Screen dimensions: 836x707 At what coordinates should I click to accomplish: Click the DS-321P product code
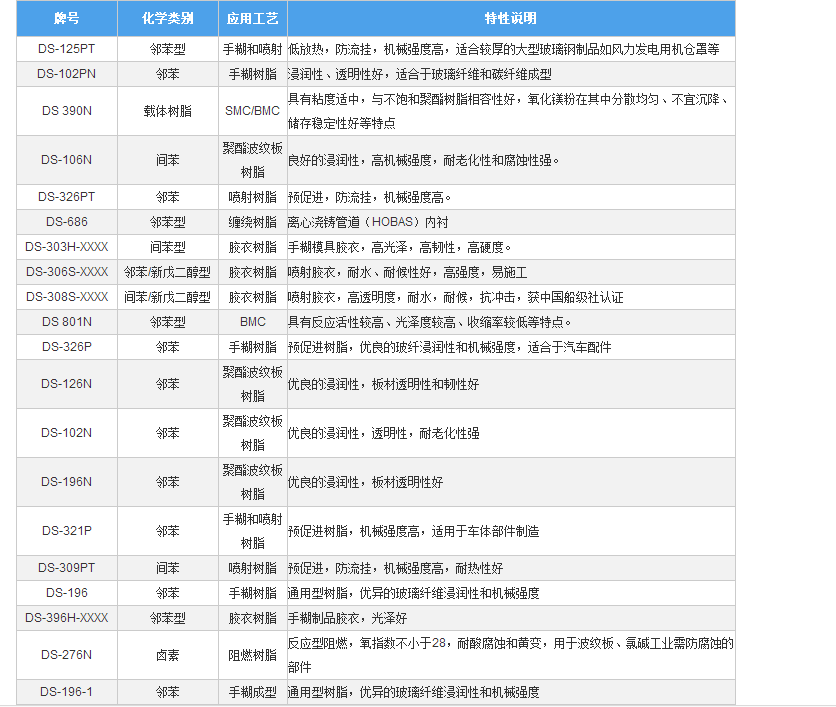pos(67,531)
